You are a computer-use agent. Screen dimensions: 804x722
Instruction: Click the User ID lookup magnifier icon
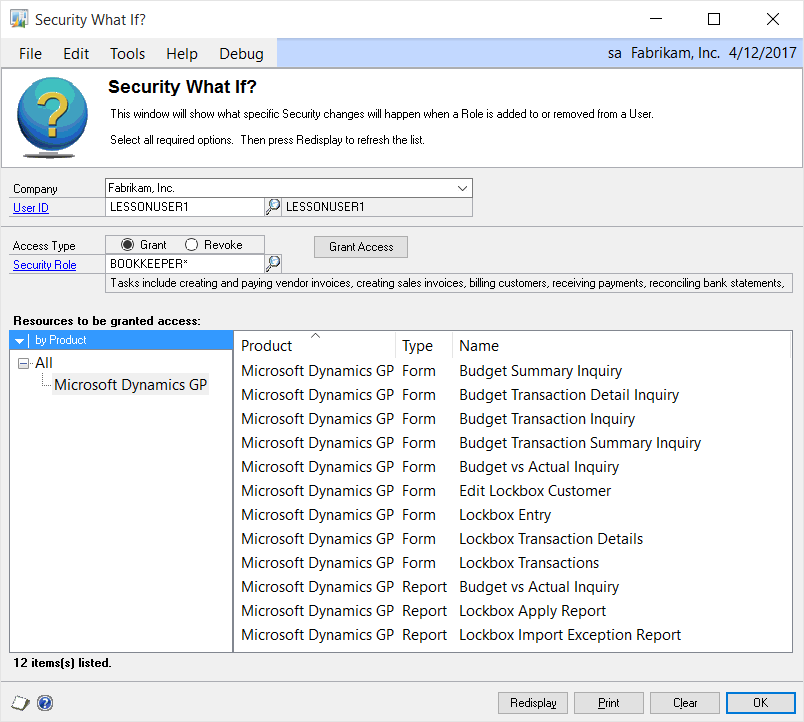click(273, 207)
